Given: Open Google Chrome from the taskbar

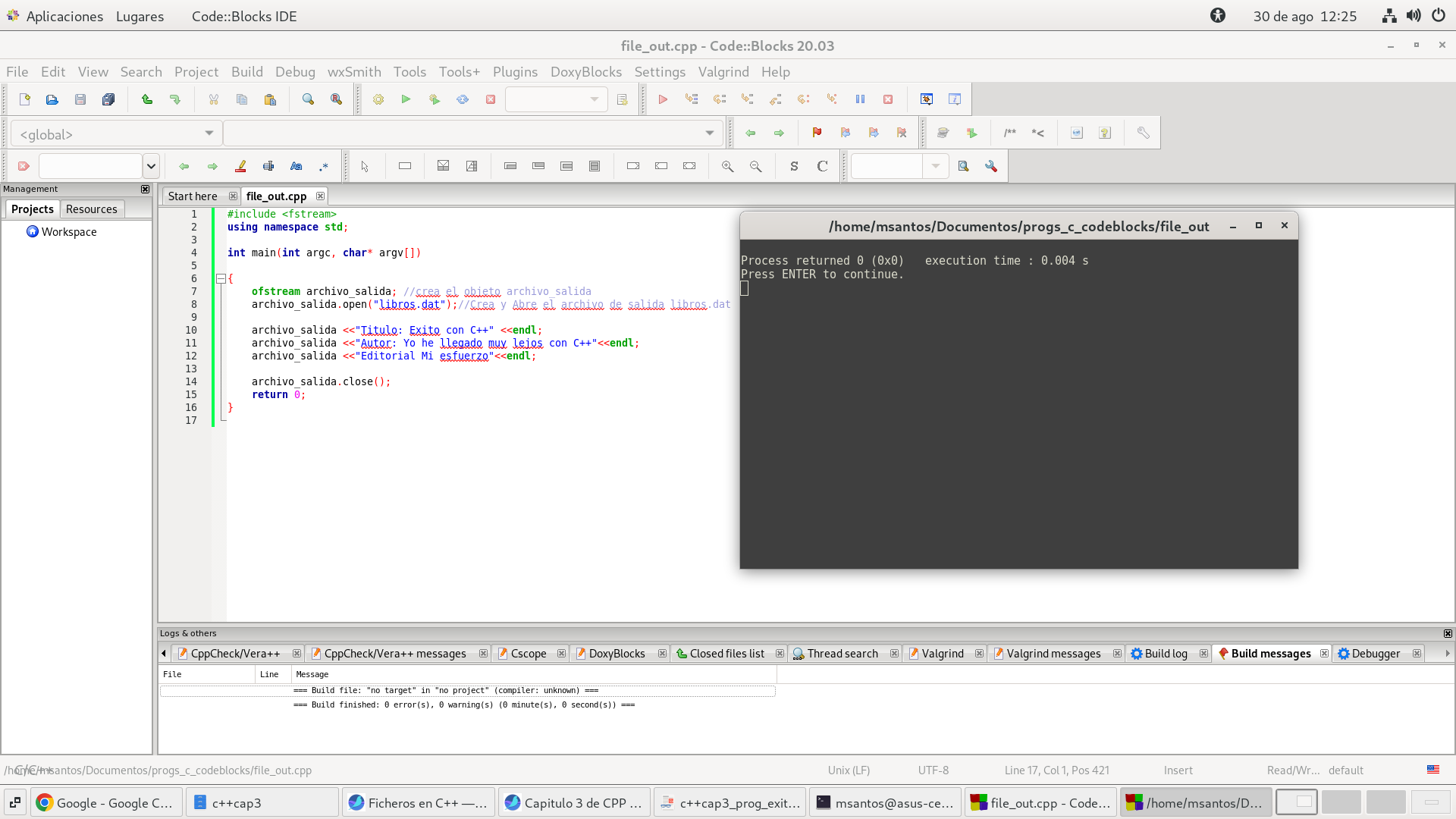Looking at the screenshot, I should pos(106,802).
